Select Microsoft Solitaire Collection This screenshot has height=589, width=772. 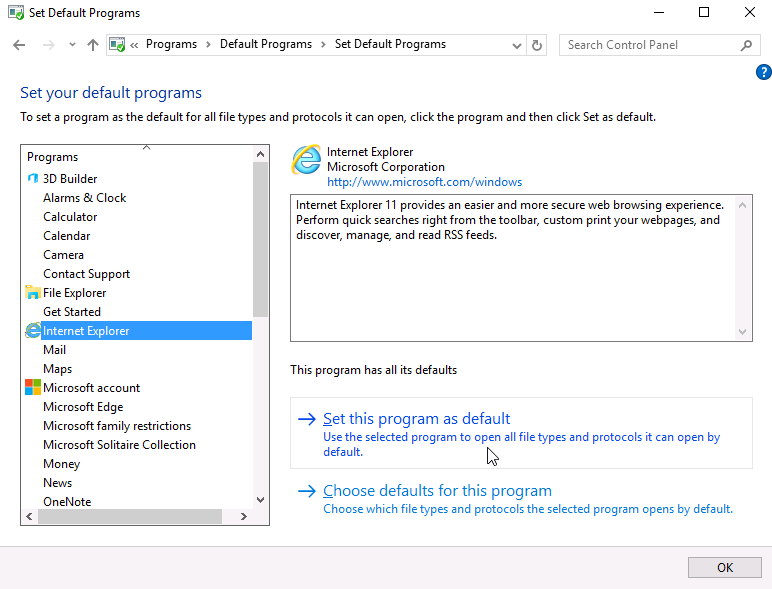tap(119, 445)
